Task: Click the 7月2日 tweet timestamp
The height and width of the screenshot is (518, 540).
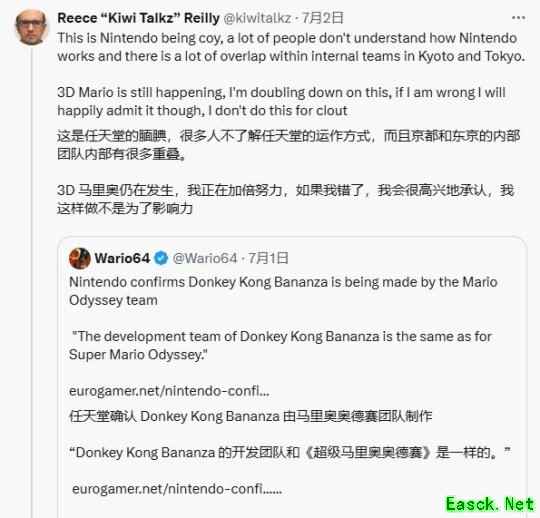Action: pos(323,18)
